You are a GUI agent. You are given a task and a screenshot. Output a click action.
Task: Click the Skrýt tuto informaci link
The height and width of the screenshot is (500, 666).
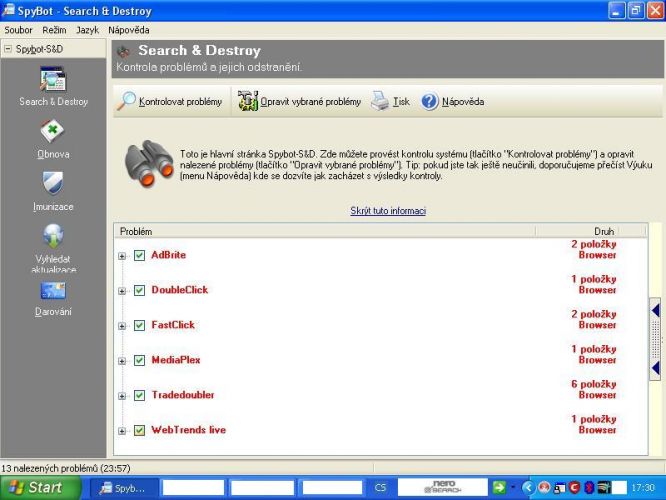[388, 211]
